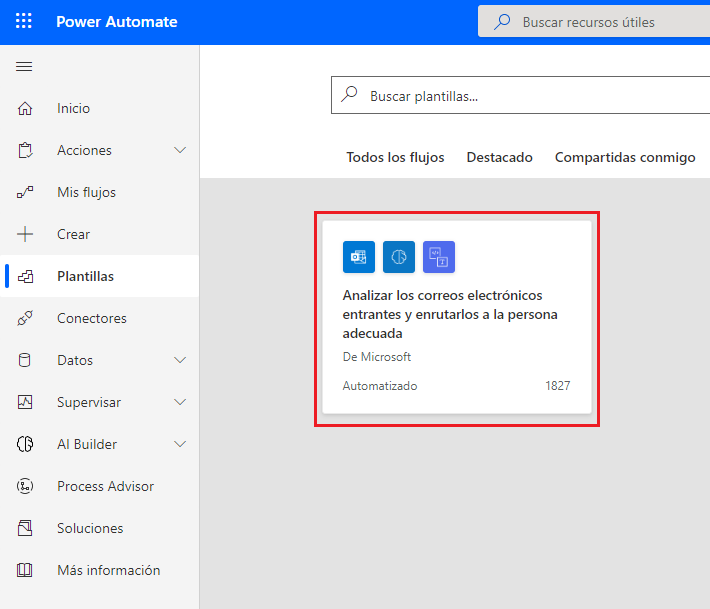Viewport: 710px width, 609px height.
Task: Select Plantillas in the sidebar
Action: tap(100, 276)
